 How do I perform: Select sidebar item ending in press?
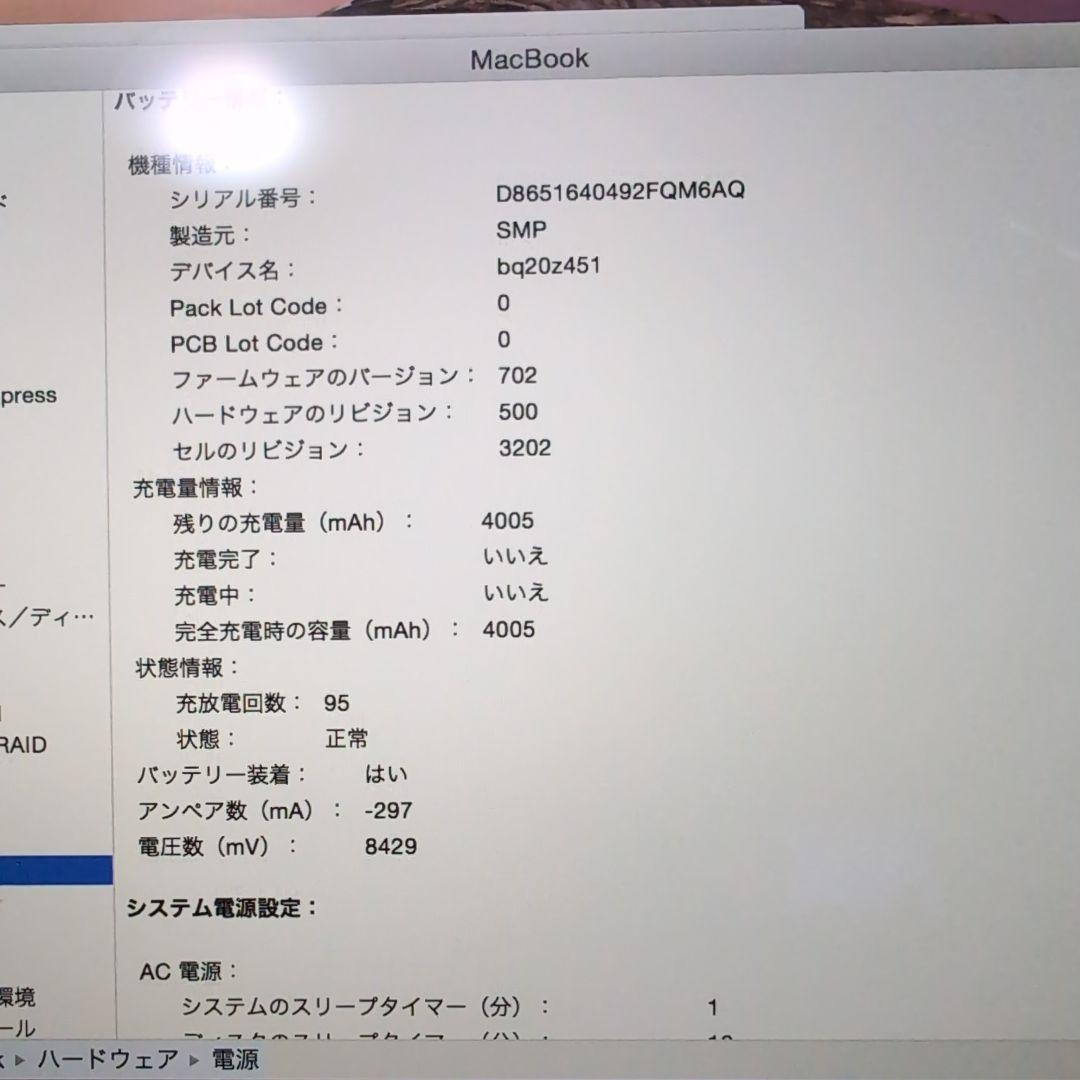(x=28, y=395)
